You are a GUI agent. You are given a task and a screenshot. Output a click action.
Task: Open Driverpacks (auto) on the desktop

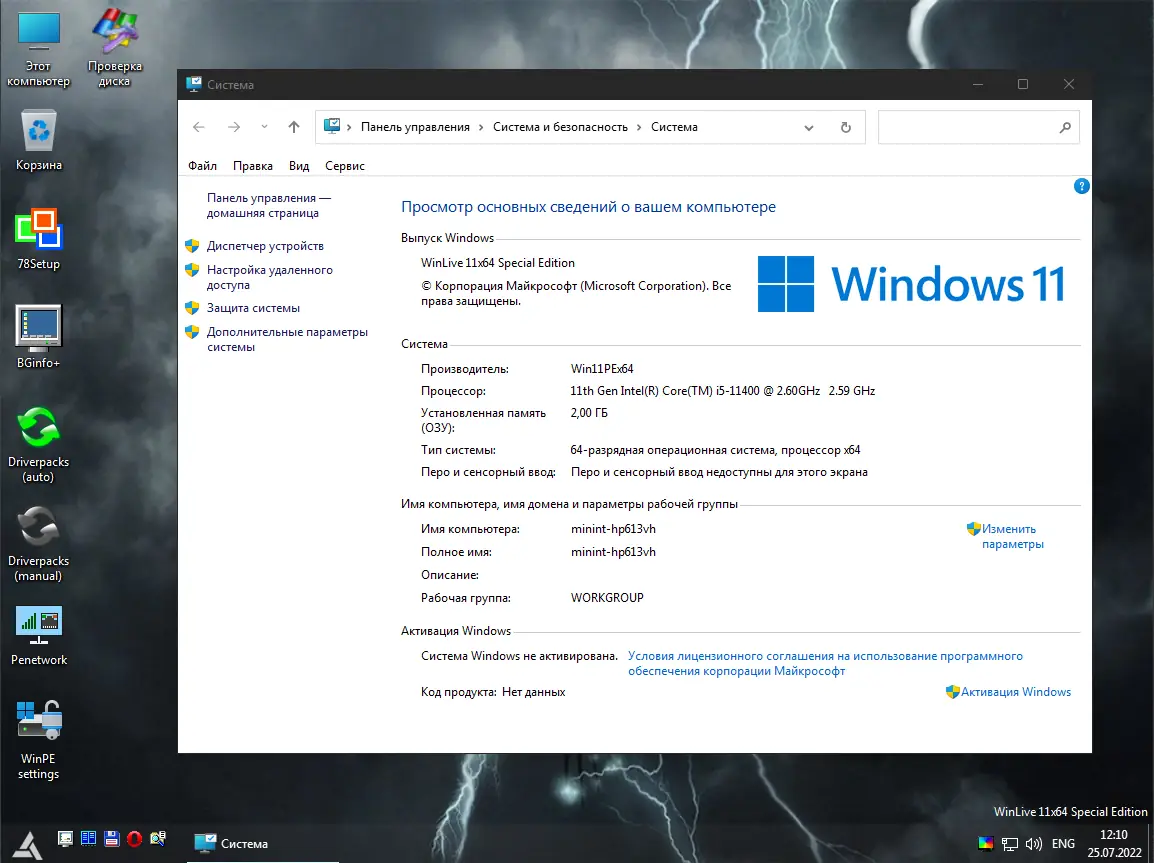pyautogui.click(x=38, y=444)
